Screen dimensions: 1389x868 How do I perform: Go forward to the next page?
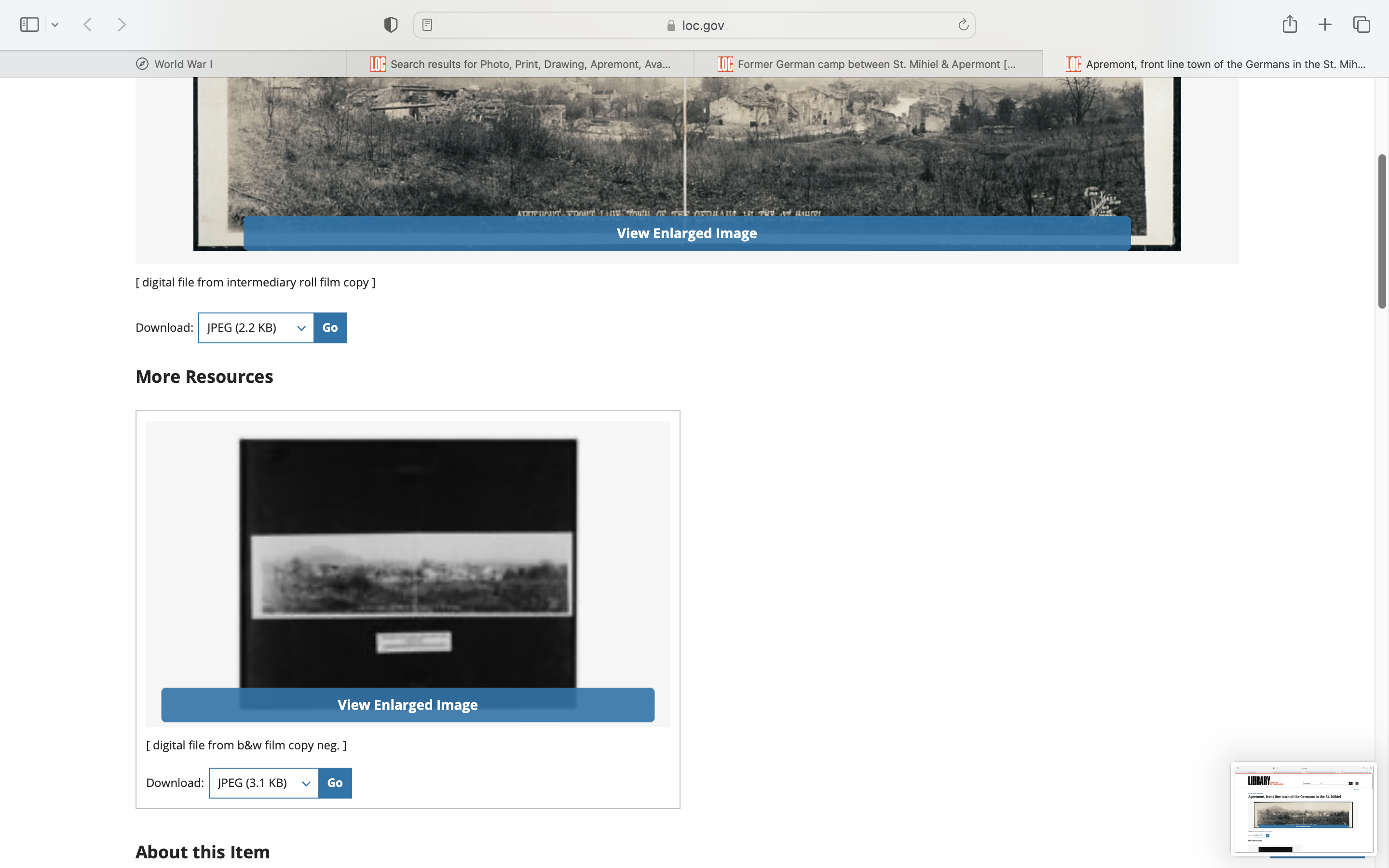pos(122,25)
